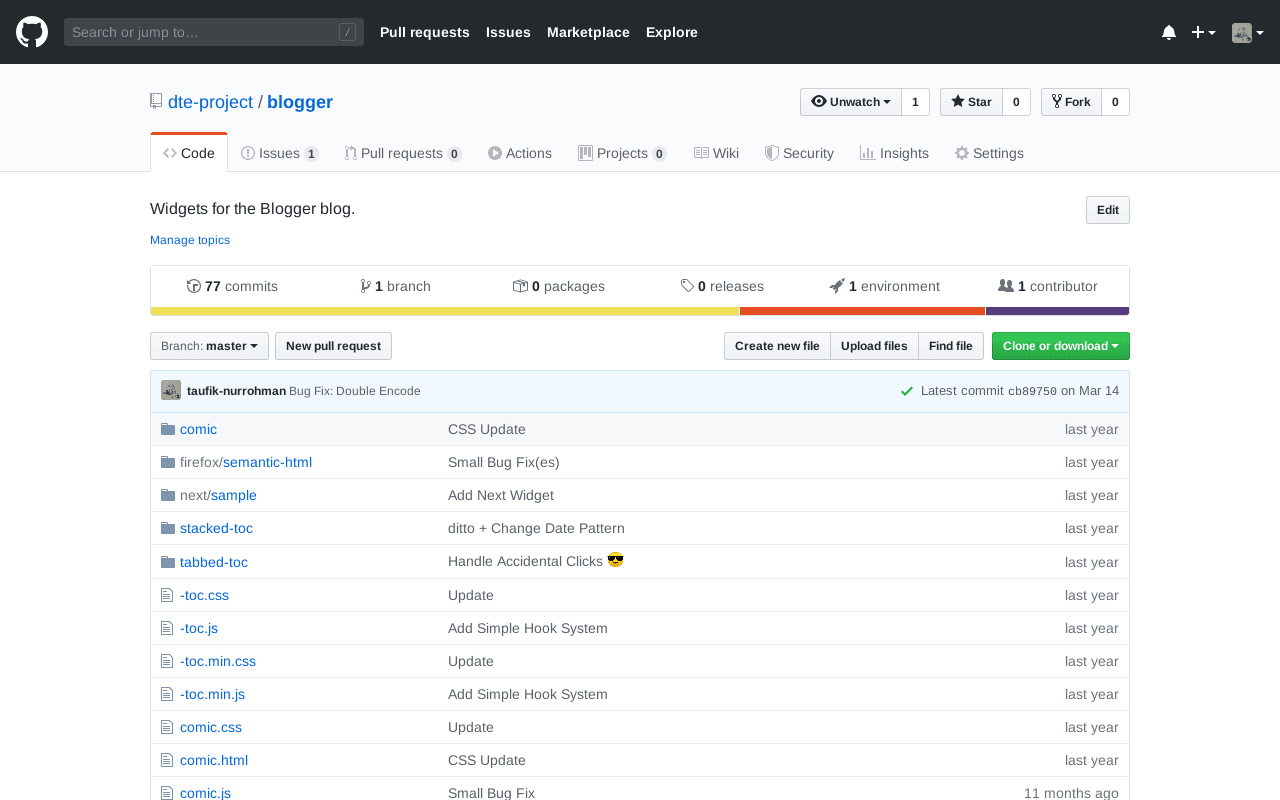Go to Explore
This screenshot has width=1280, height=800.
tap(672, 32)
